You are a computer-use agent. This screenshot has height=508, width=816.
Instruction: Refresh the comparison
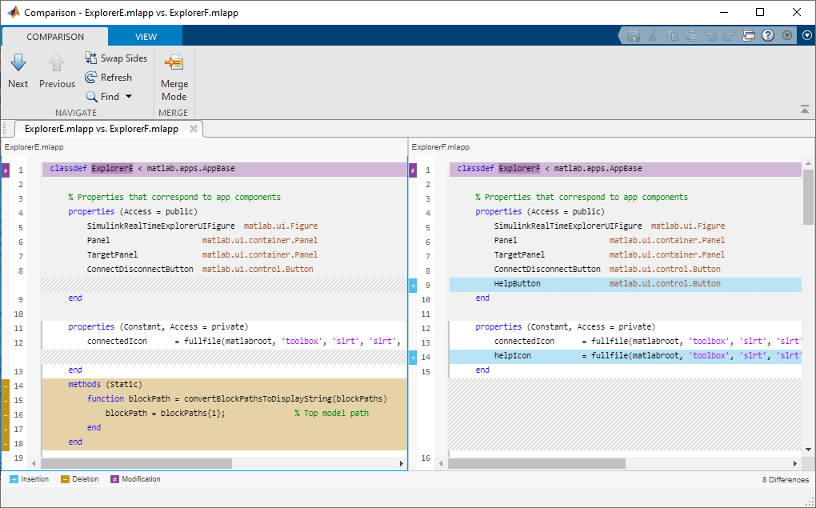[x=108, y=77]
